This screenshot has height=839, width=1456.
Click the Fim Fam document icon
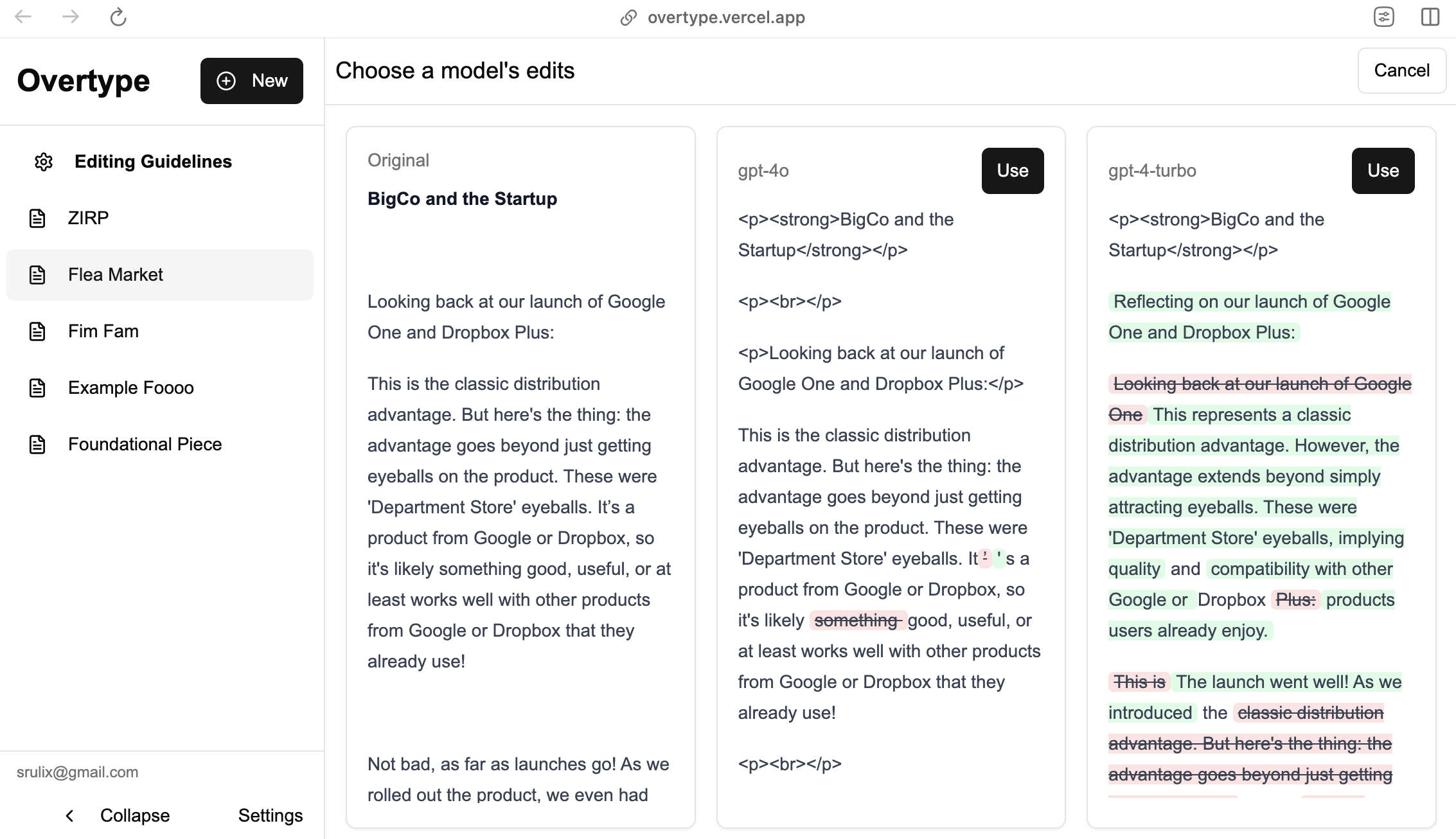(x=37, y=331)
